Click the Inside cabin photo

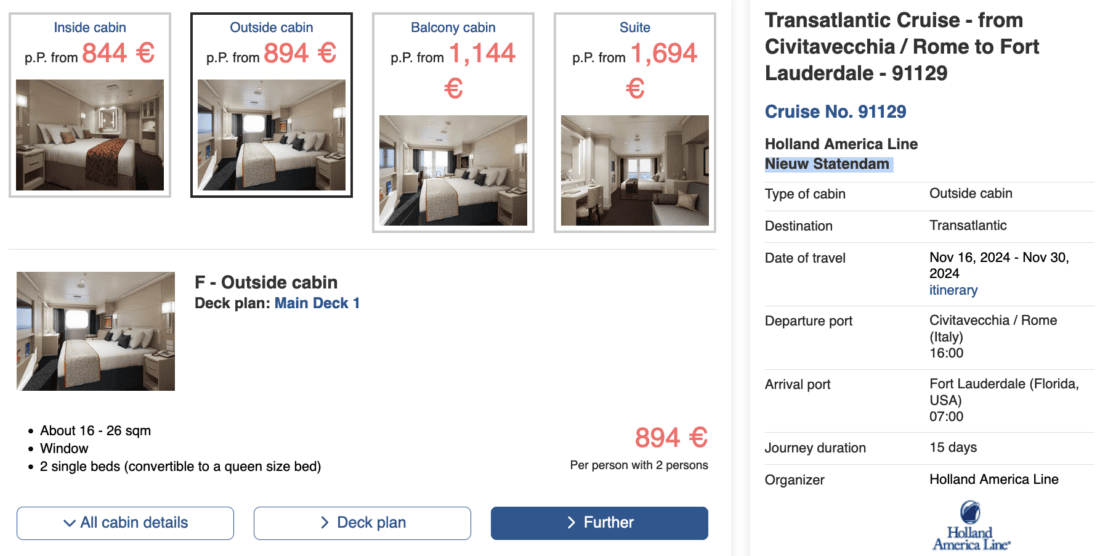coord(90,135)
